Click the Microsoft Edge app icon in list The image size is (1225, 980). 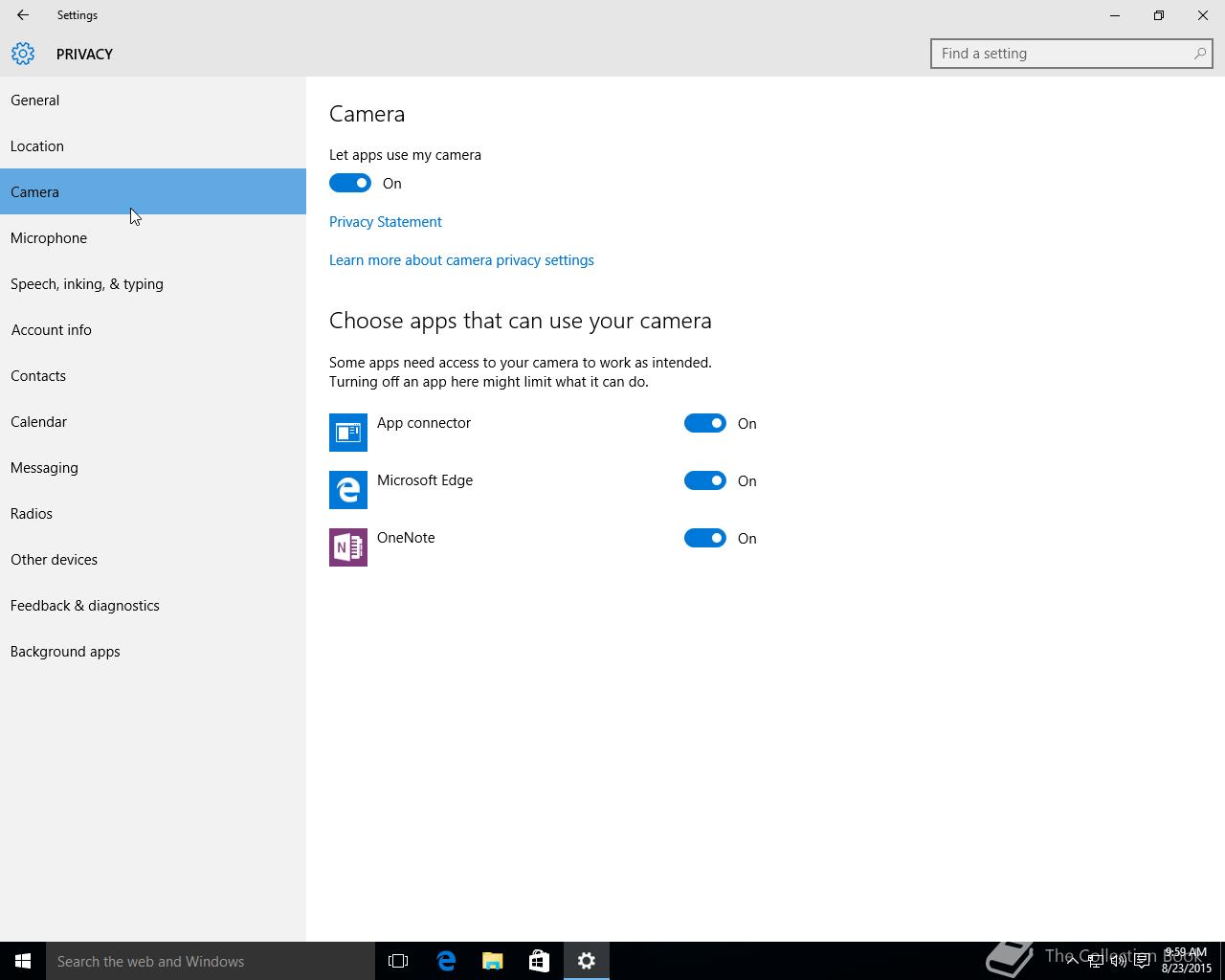pos(348,490)
